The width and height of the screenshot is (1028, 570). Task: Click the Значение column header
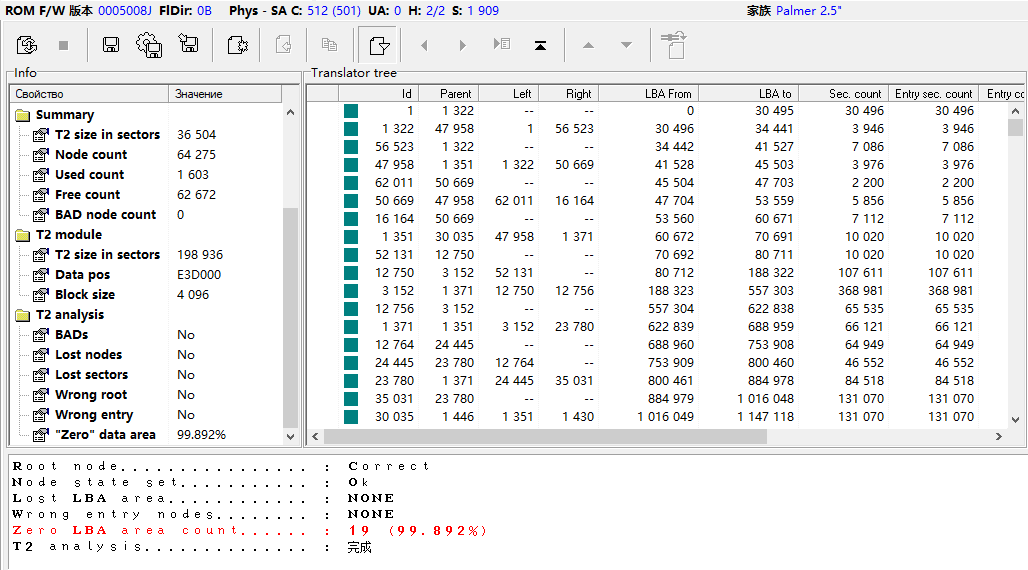225,94
